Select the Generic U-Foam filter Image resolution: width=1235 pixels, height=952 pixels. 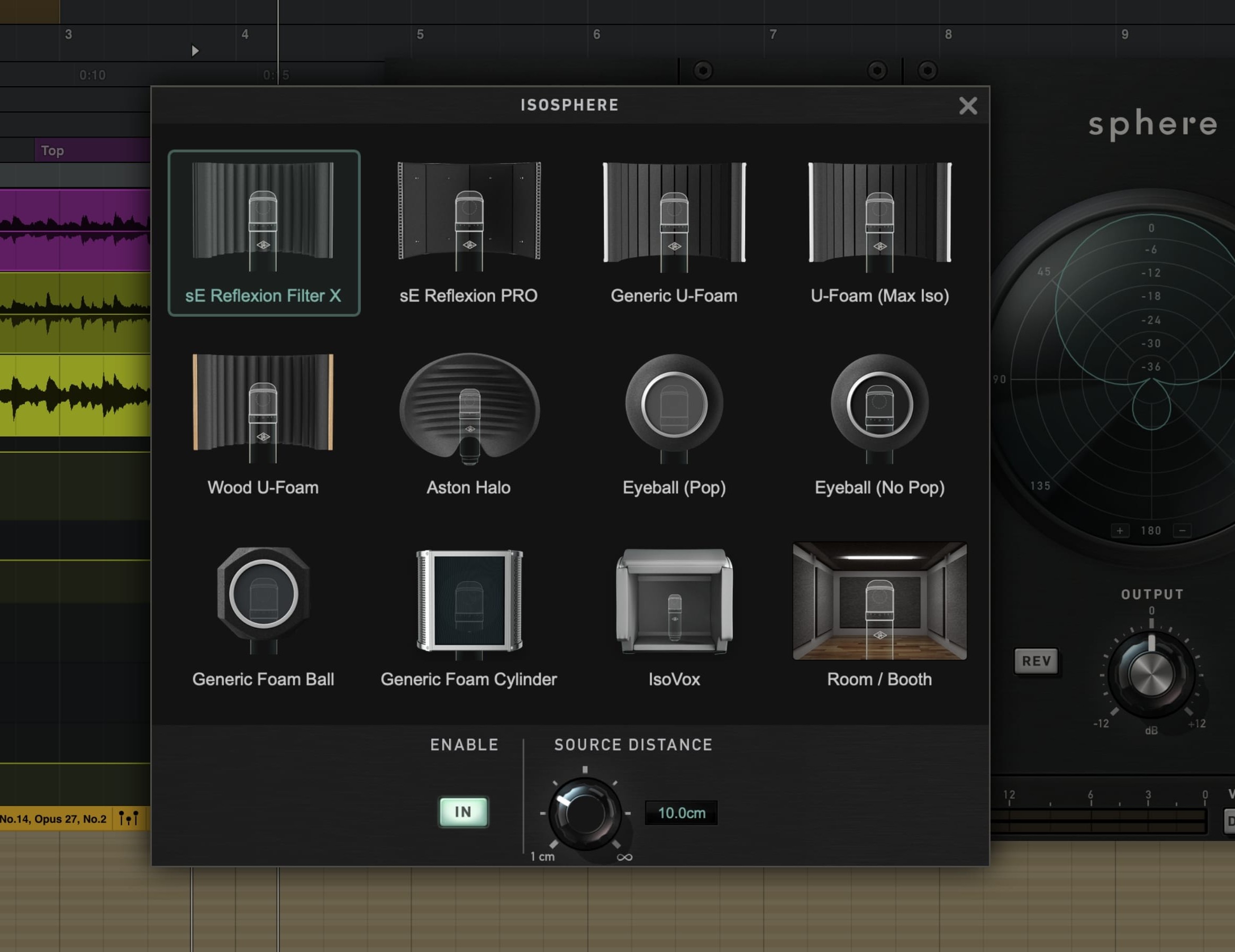point(674,233)
